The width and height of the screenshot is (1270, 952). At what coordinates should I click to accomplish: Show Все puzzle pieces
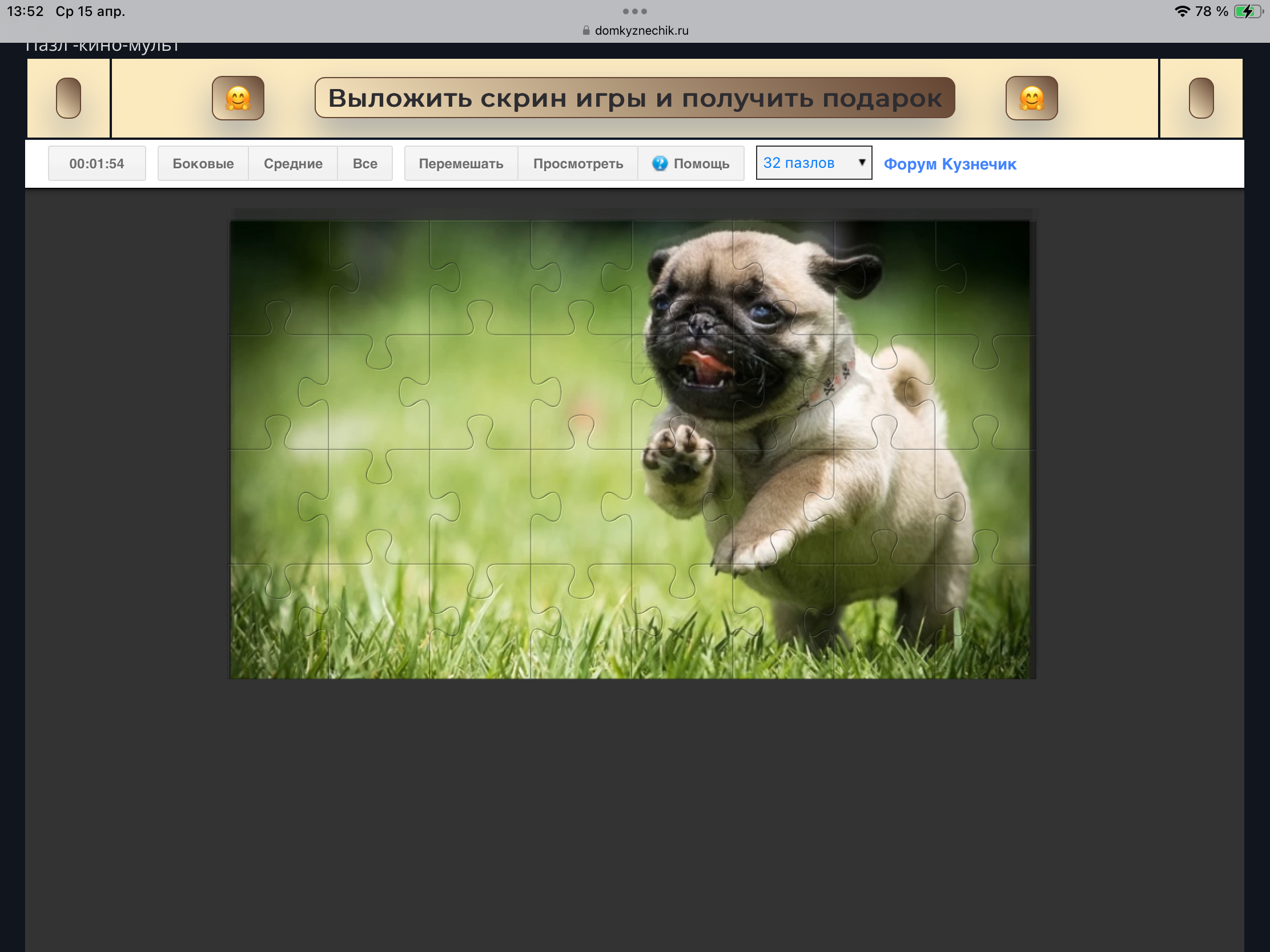[x=364, y=164]
